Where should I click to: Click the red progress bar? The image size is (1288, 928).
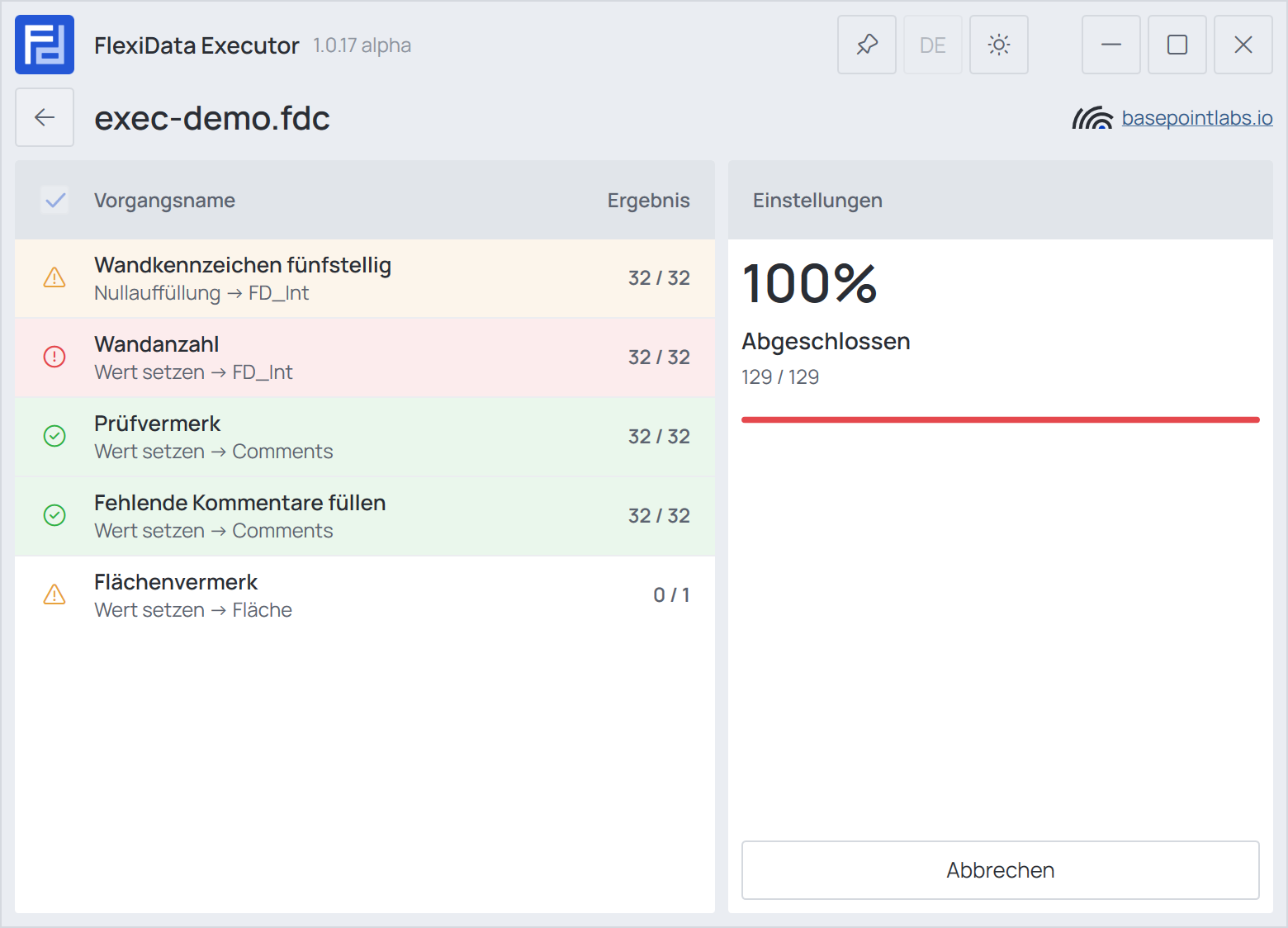[x=1001, y=419]
